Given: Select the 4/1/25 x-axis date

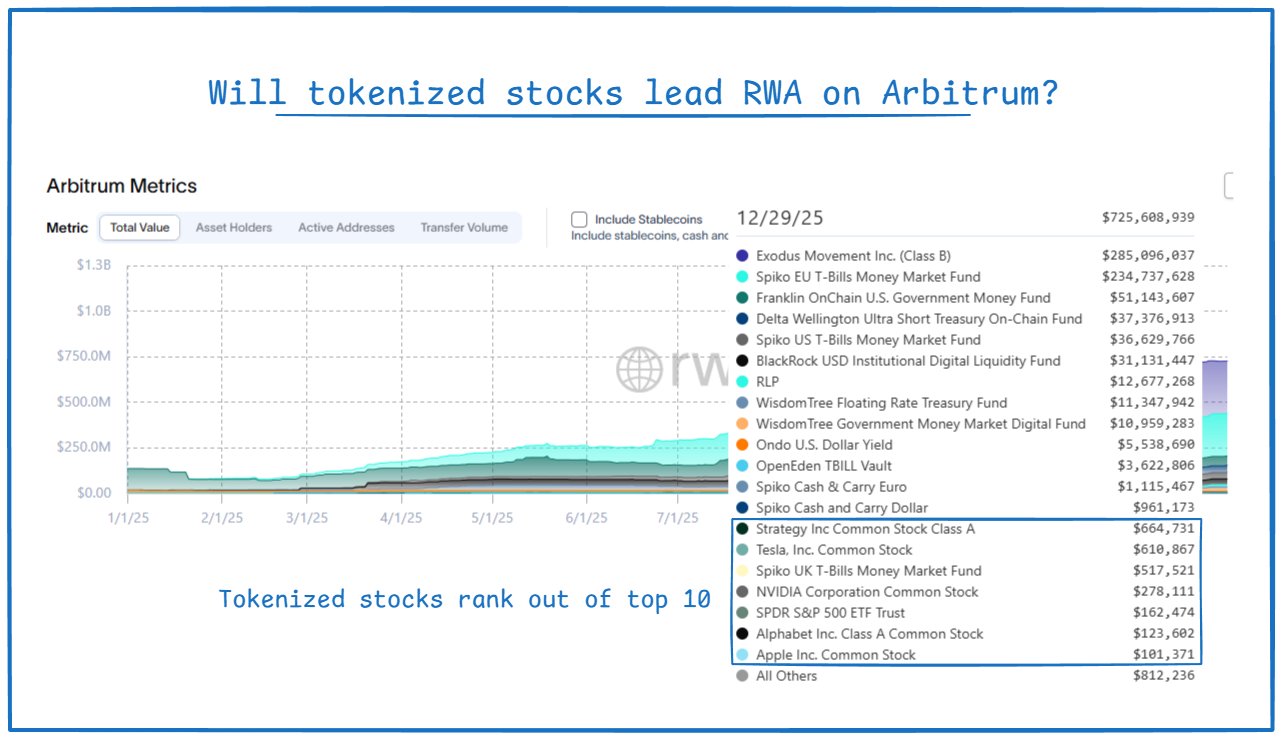Looking at the screenshot, I should click(400, 518).
